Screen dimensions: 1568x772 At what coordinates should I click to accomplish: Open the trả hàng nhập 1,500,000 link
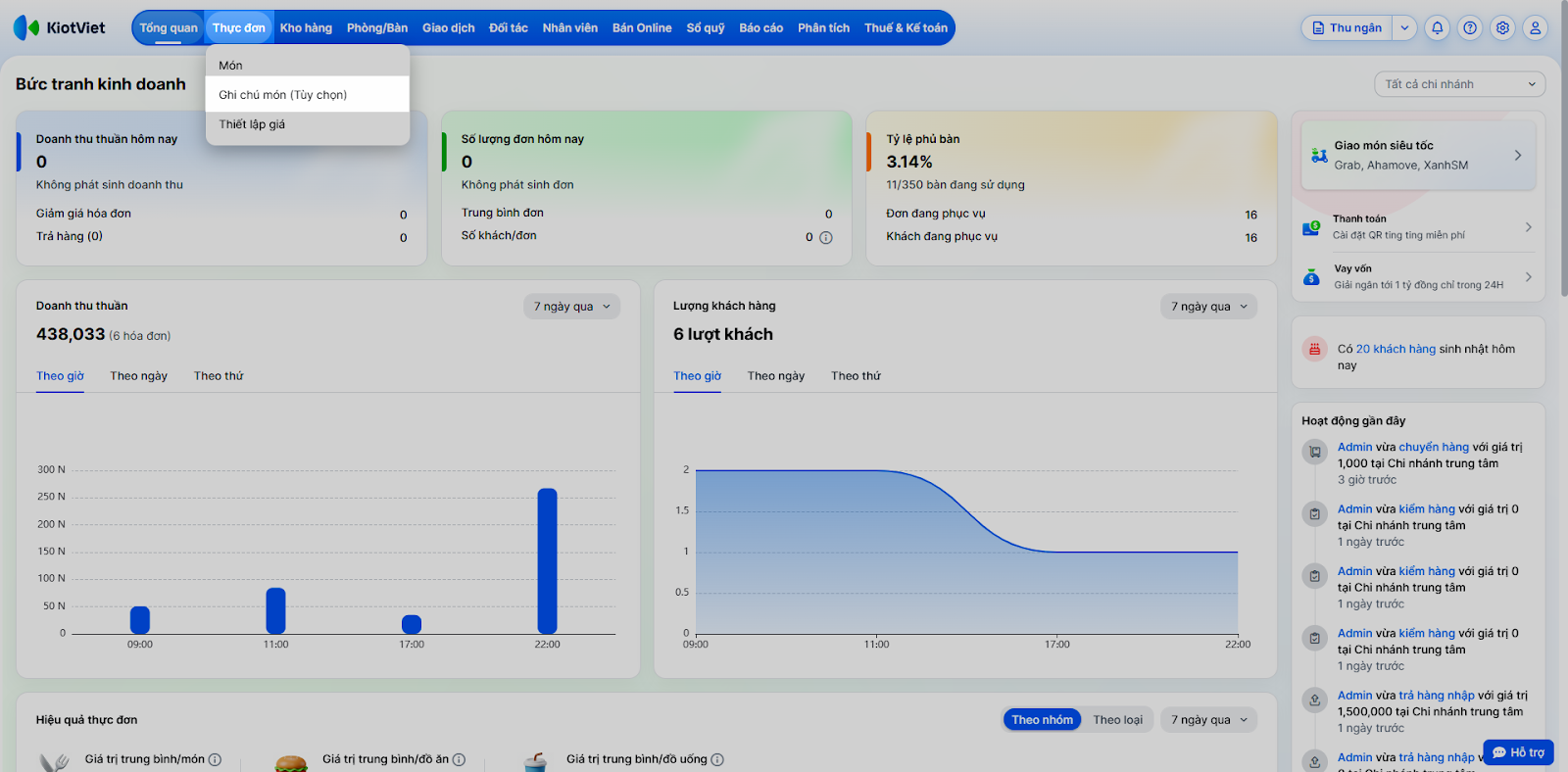click(x=1437, y=696)
